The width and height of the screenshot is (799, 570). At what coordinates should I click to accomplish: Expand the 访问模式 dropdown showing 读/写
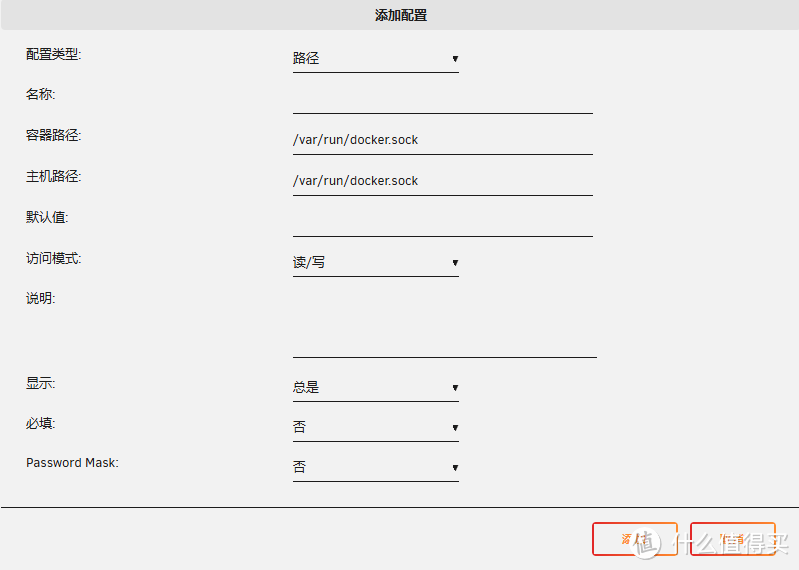pyautogui.click(x=375, y=263)
